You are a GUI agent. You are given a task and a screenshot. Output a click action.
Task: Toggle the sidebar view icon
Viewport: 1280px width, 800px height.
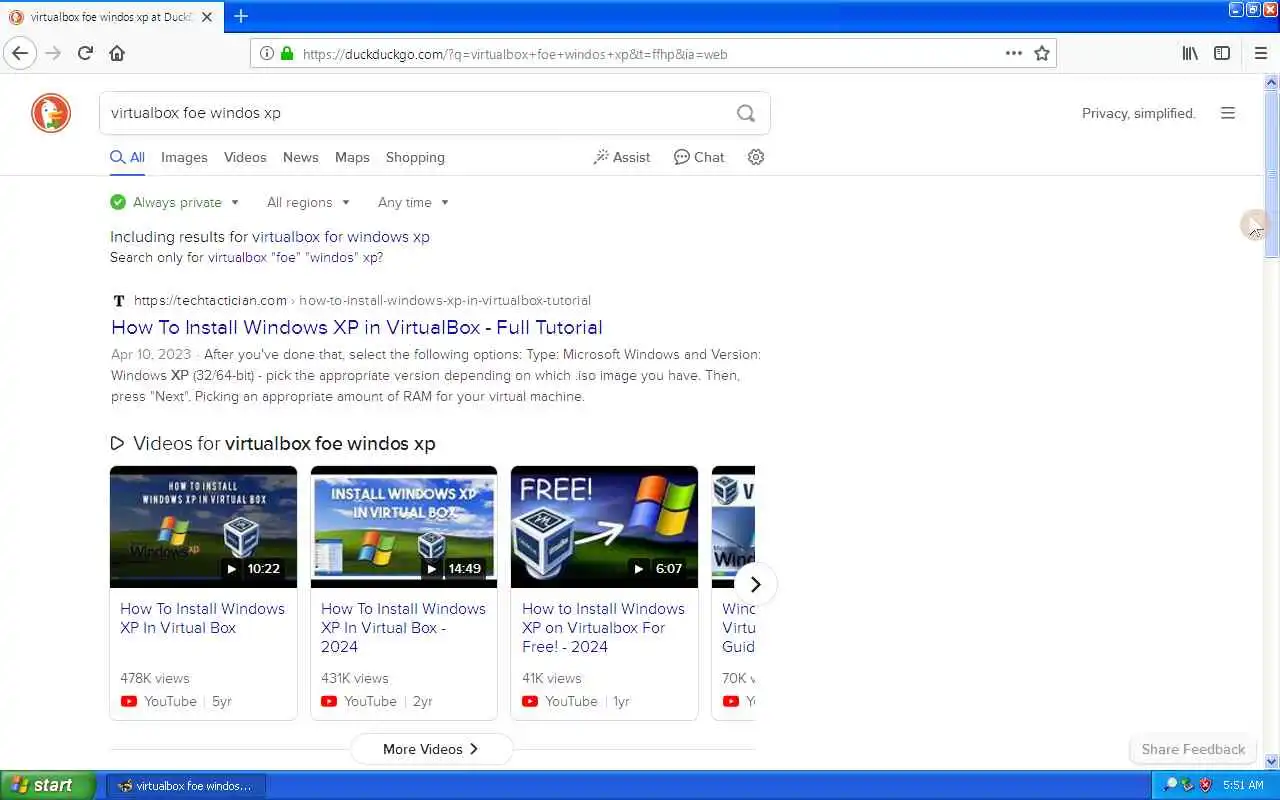[x=1222, y=53]
